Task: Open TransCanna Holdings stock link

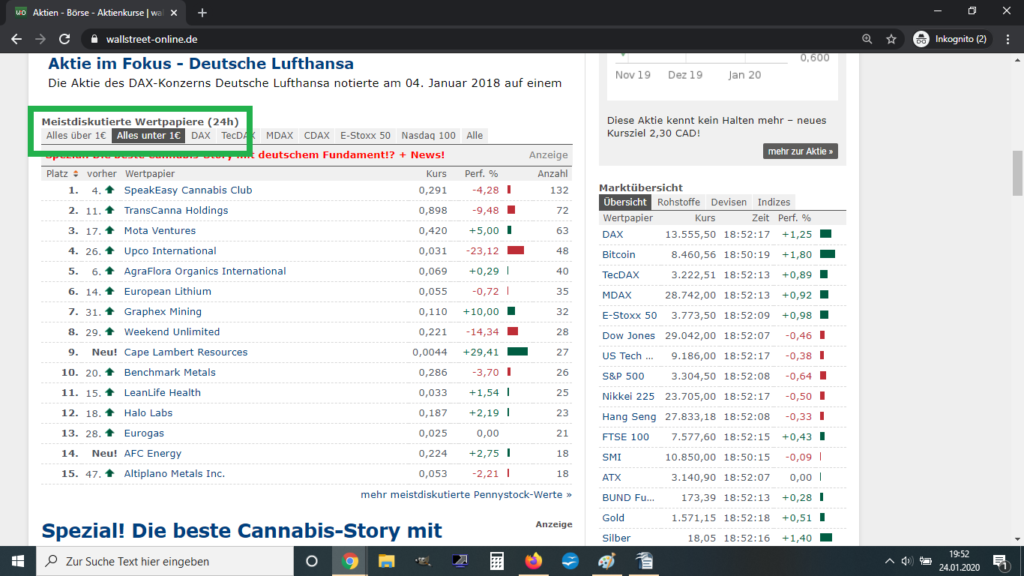Action: click(x=176, y=210)
